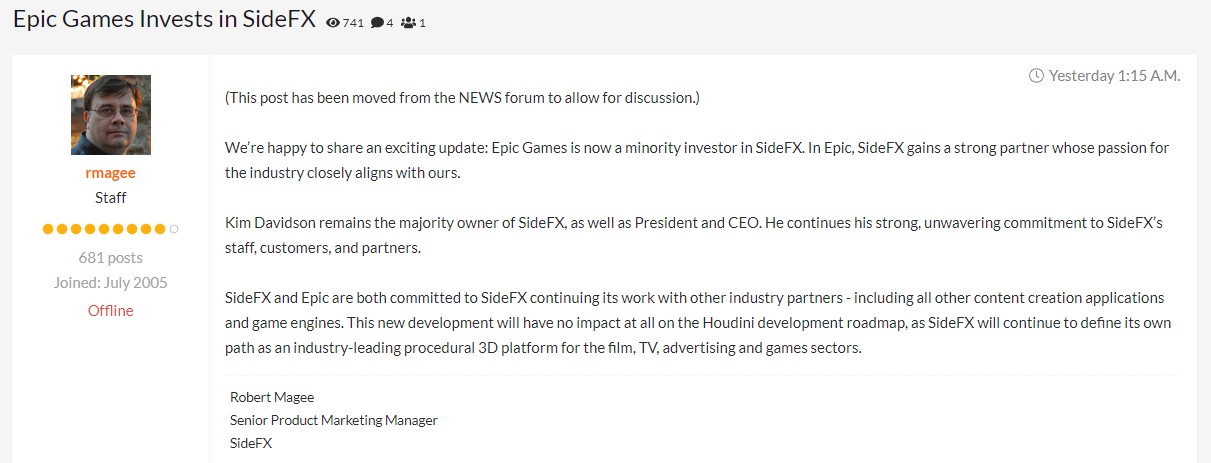Open the Yesterday 1:15 A.M. post timestamp

click(x=1114, y=75)
